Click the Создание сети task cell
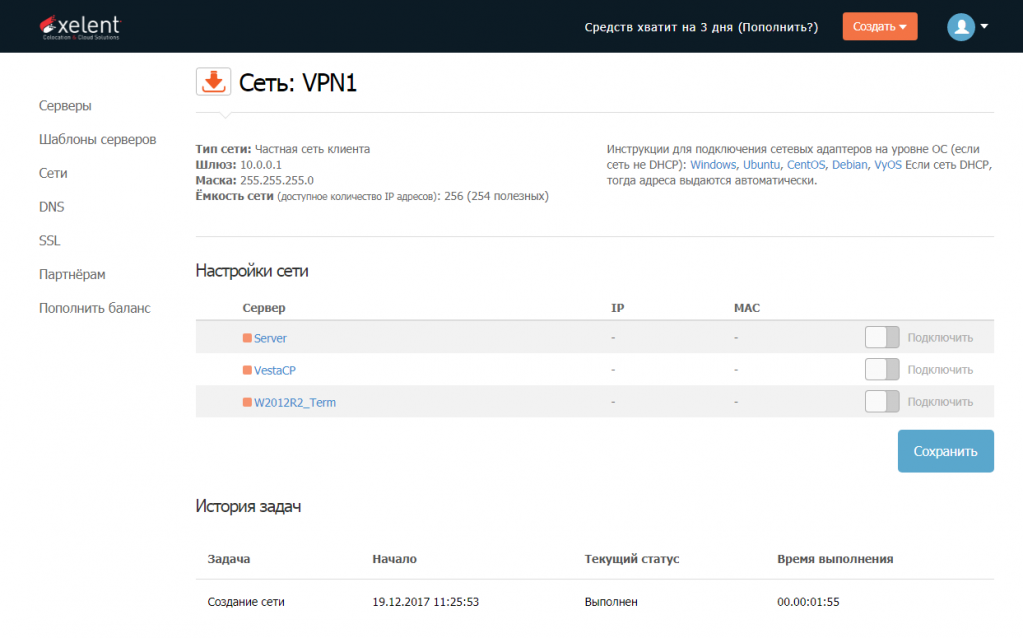1023x638 pixels. coord(246,602)
